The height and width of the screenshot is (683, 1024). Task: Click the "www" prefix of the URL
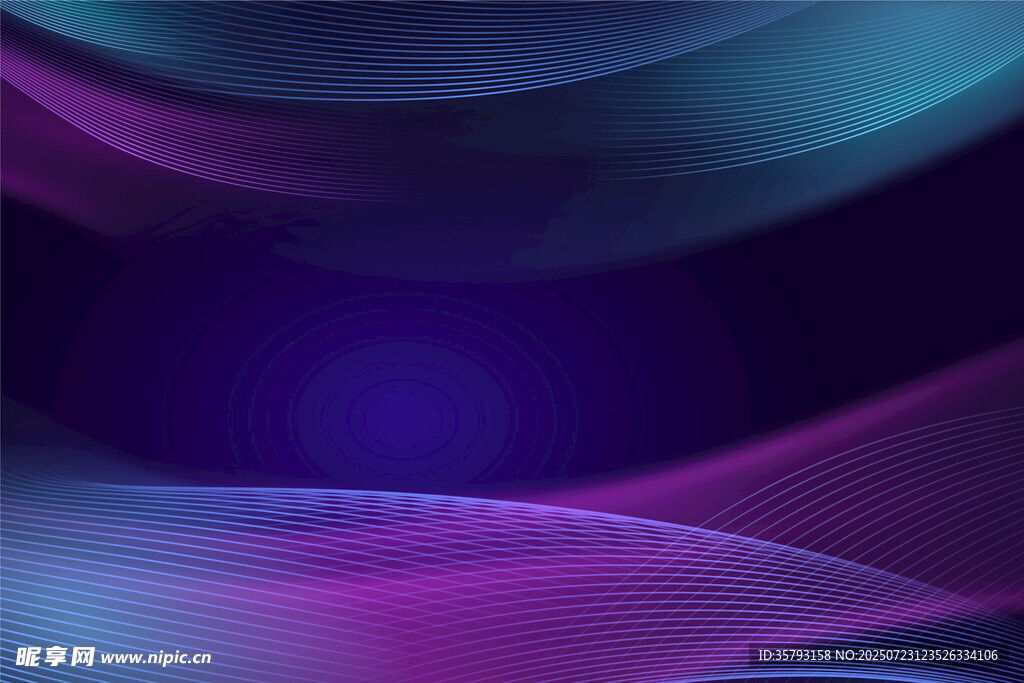point(119,658)
